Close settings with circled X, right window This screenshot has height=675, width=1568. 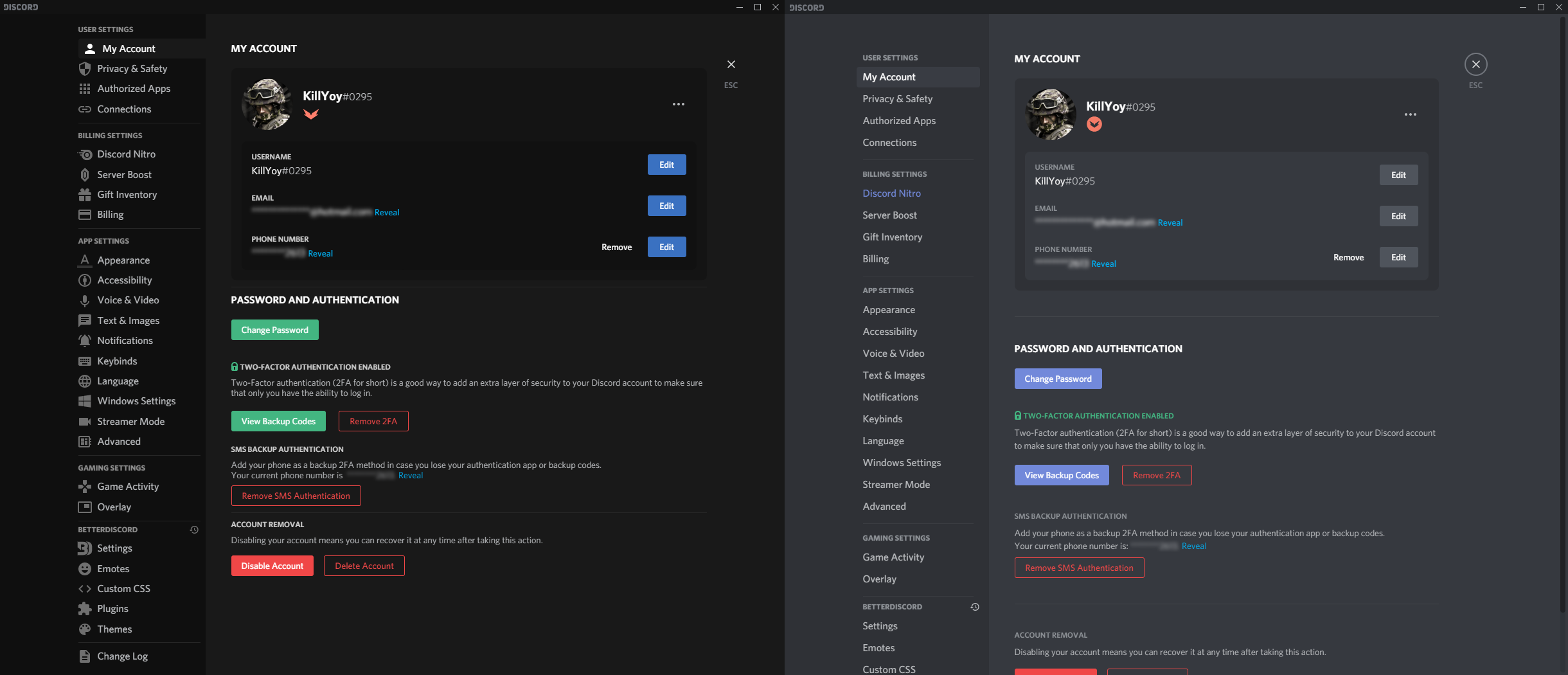point(1476,64)
